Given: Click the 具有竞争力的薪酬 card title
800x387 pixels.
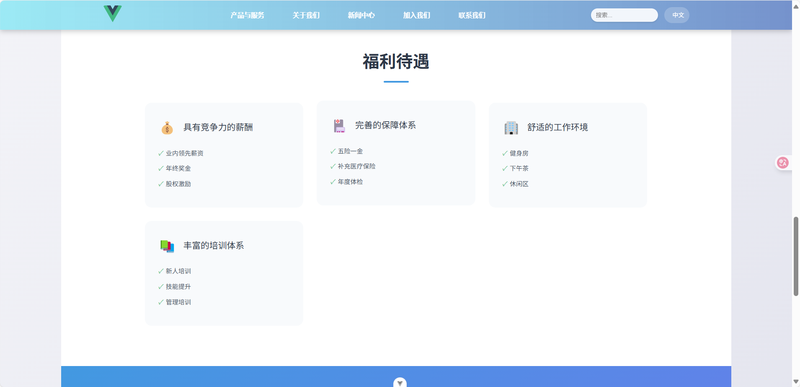Looking at the screenshot, I should click(218, 127).
